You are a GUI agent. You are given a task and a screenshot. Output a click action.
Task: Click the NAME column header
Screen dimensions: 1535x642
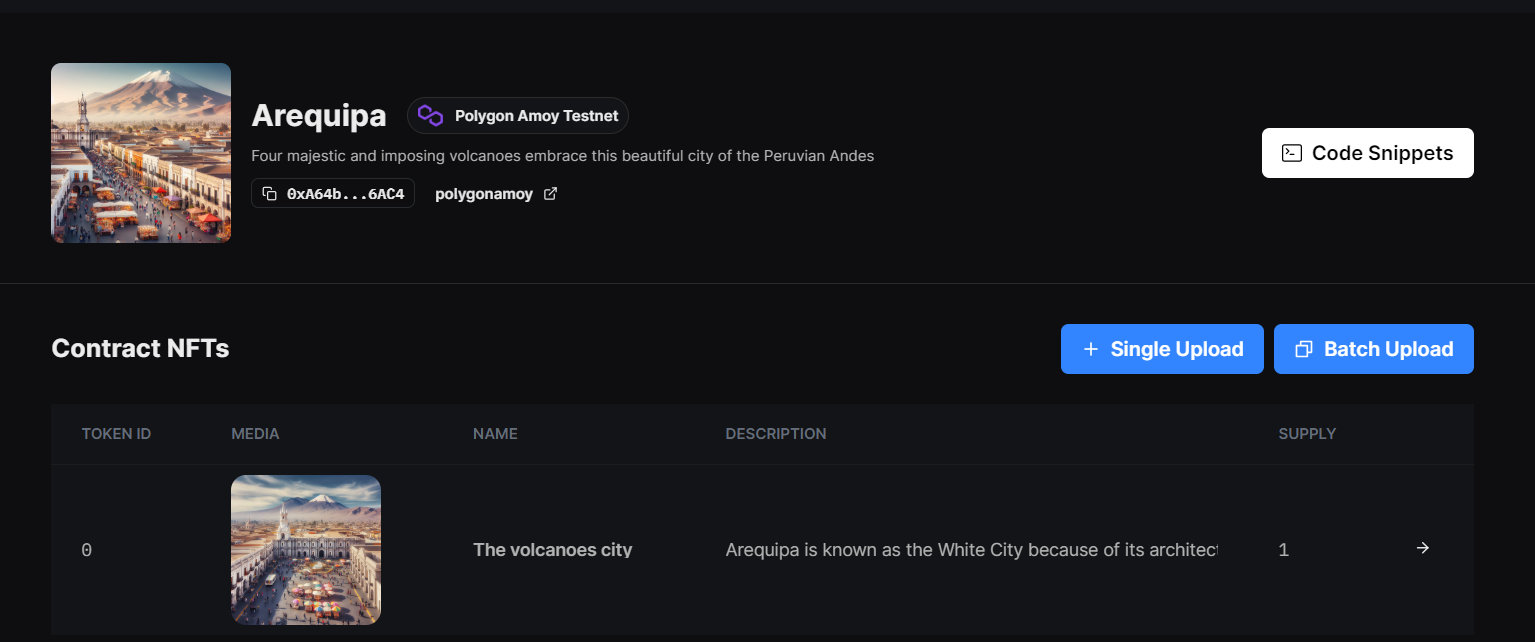point(495,434)
